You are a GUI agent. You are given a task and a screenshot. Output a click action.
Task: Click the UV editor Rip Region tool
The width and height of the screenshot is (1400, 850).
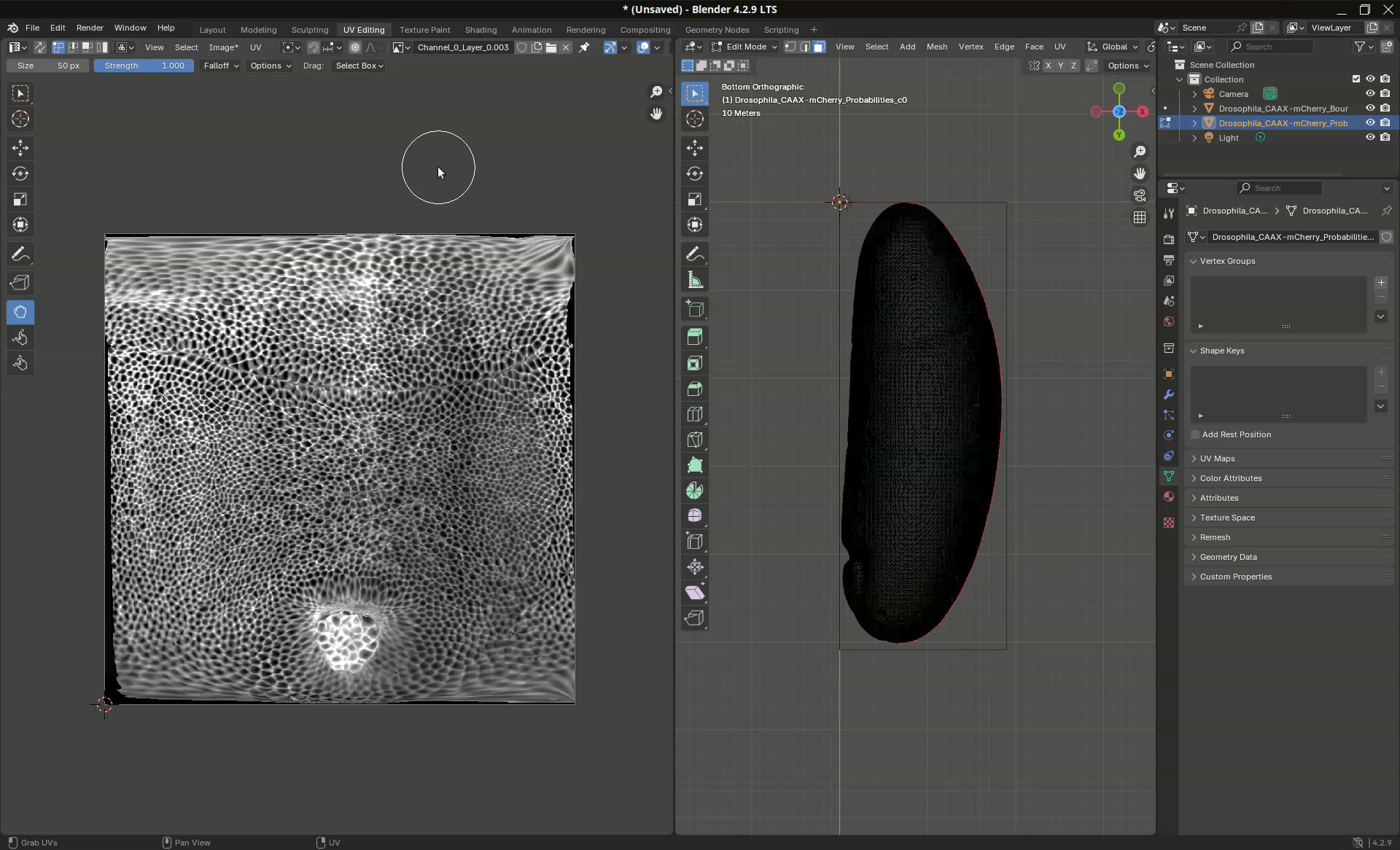click(20, 283)
